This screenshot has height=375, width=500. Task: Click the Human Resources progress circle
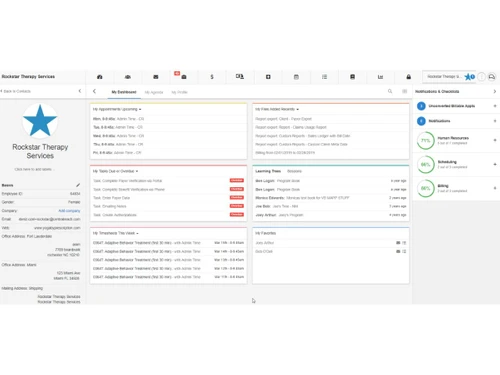[426, 141]
